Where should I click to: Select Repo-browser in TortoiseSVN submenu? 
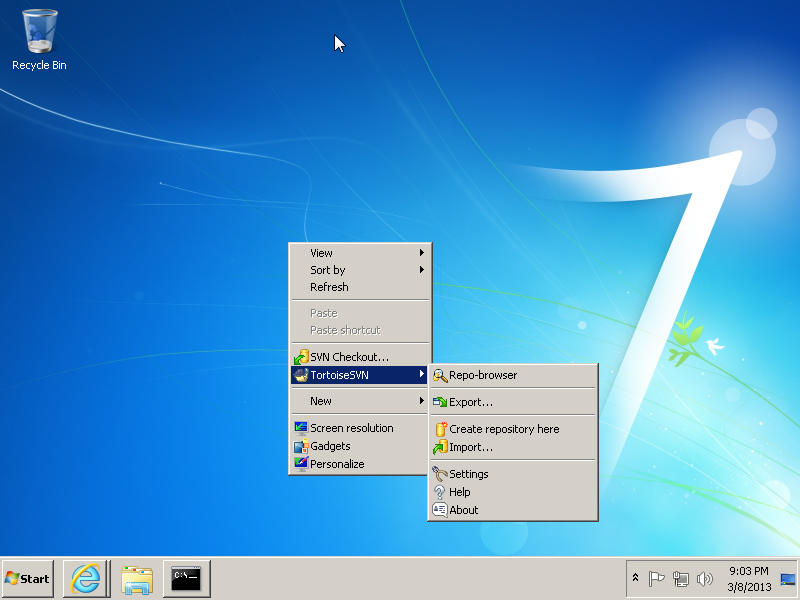click(x=513, y=376)
